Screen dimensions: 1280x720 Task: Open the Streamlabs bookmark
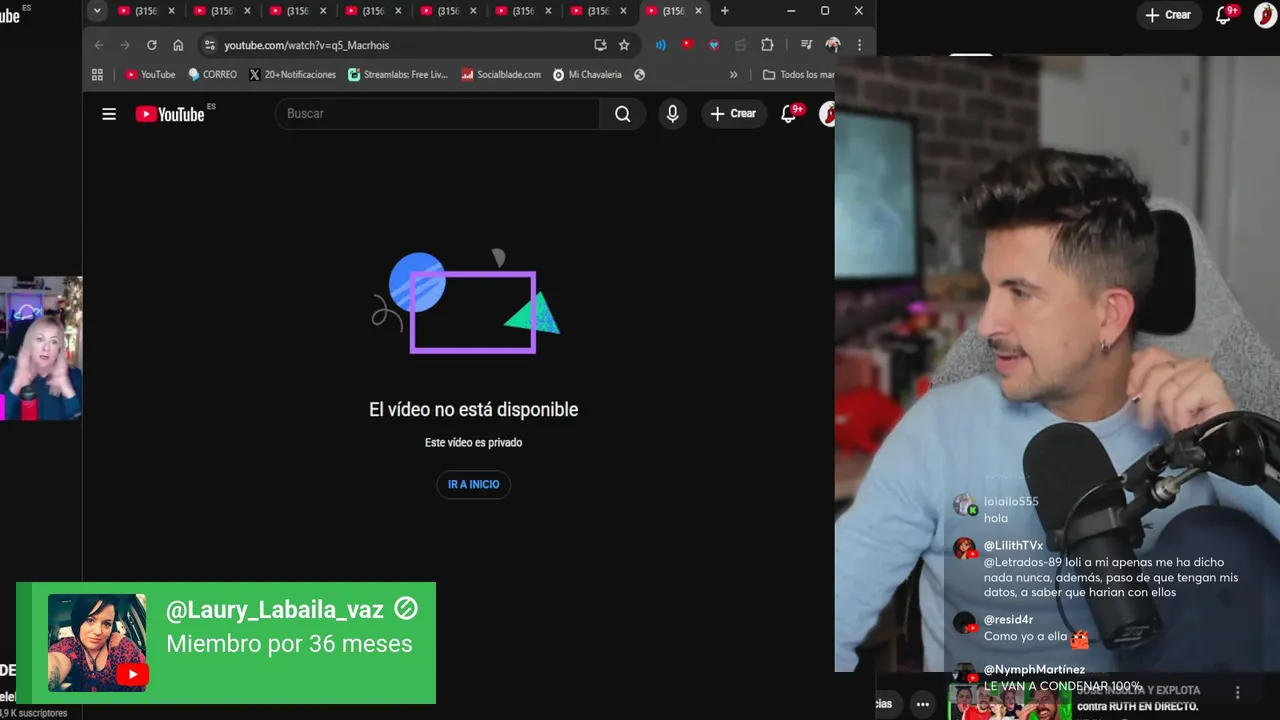click(x=398, y=75)
